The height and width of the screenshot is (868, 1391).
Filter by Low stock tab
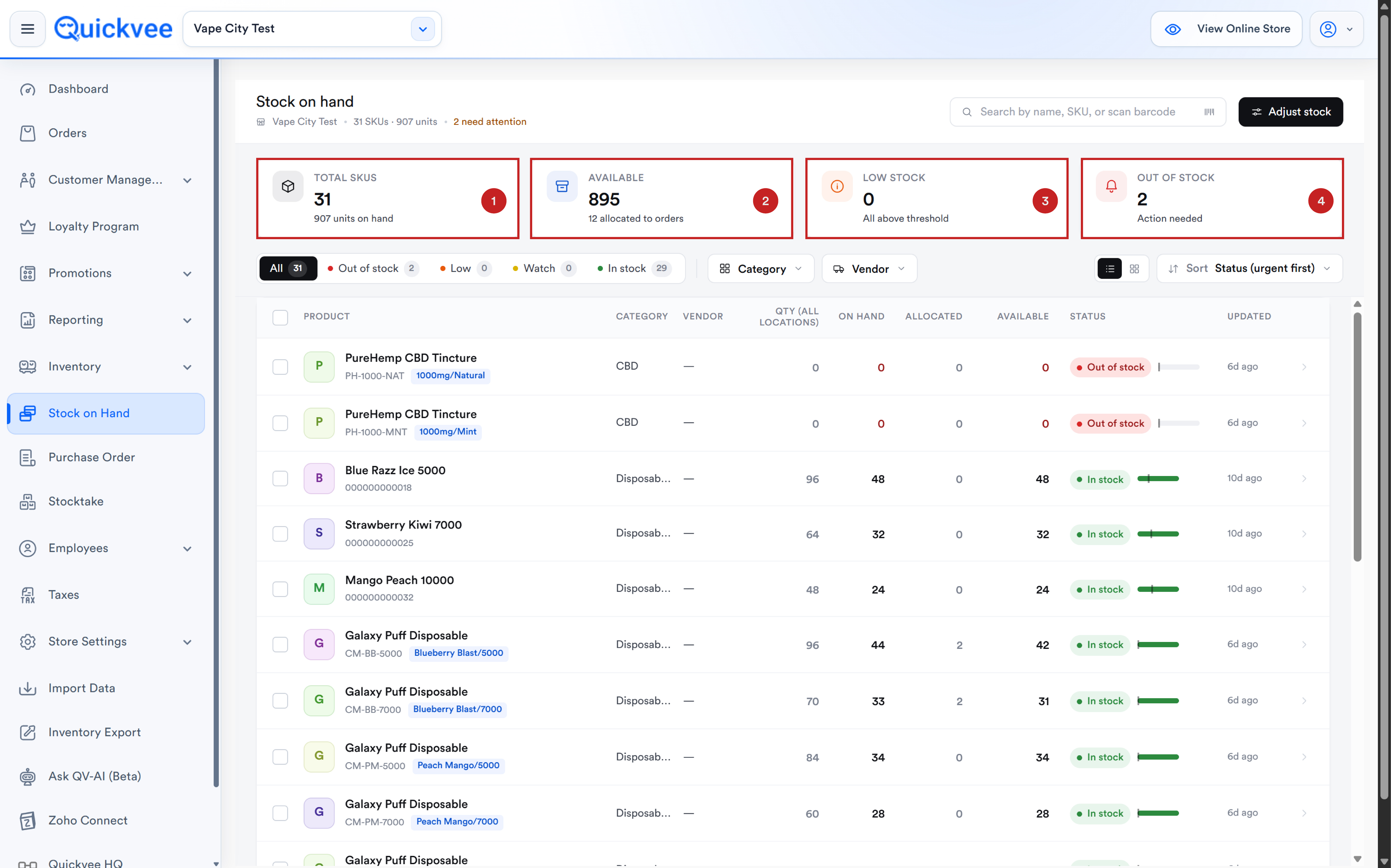pos(466,269)
